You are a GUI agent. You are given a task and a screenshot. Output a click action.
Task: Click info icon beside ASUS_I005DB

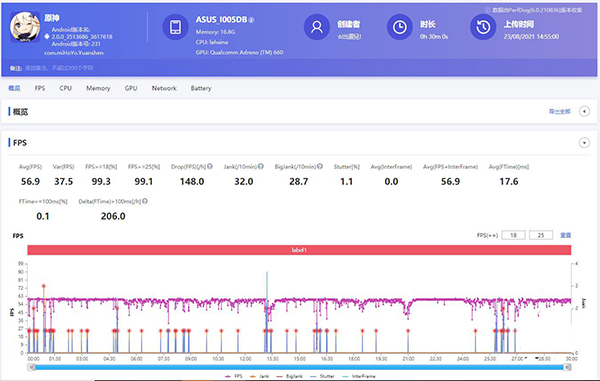pos(251,20)
